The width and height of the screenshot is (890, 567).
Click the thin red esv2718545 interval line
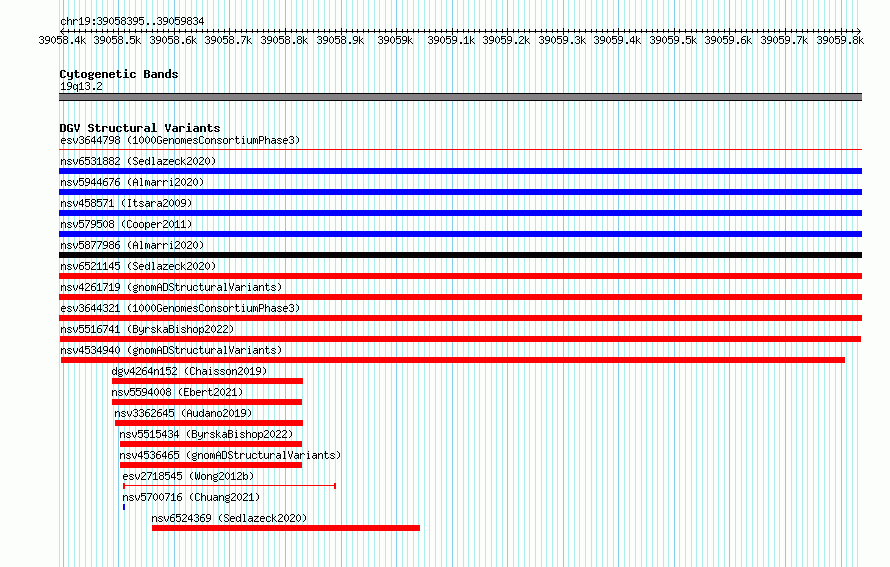[x=230, y=486]
